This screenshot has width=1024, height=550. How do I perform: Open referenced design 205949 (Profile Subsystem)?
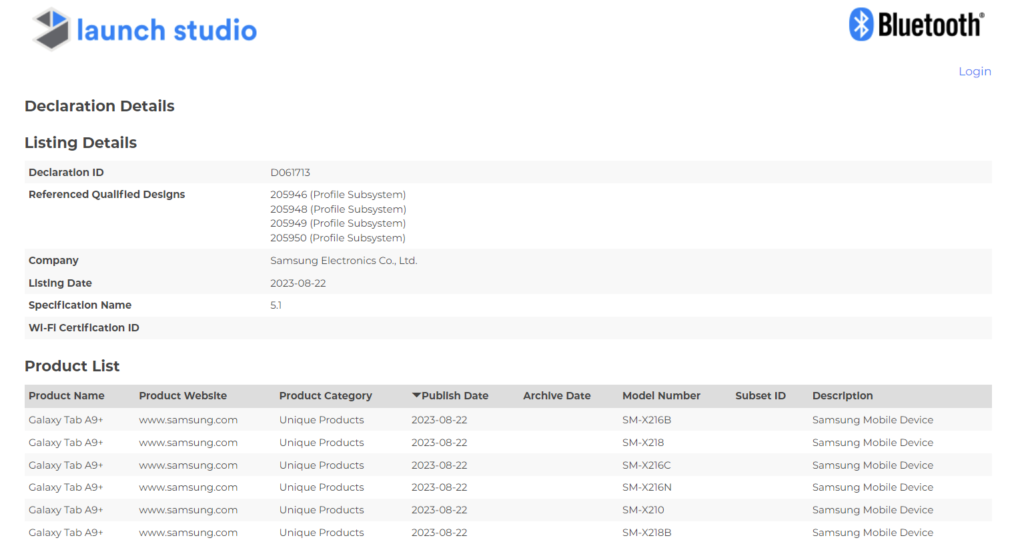338,223
